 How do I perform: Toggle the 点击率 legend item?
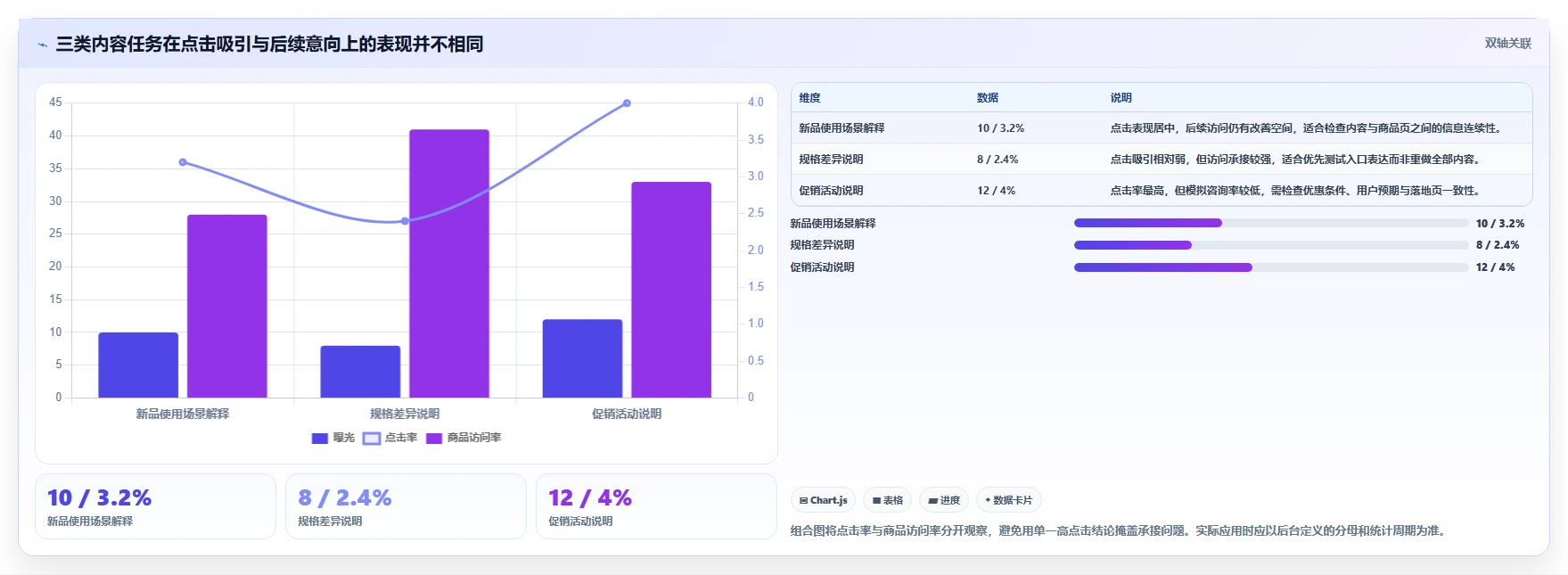390,438
